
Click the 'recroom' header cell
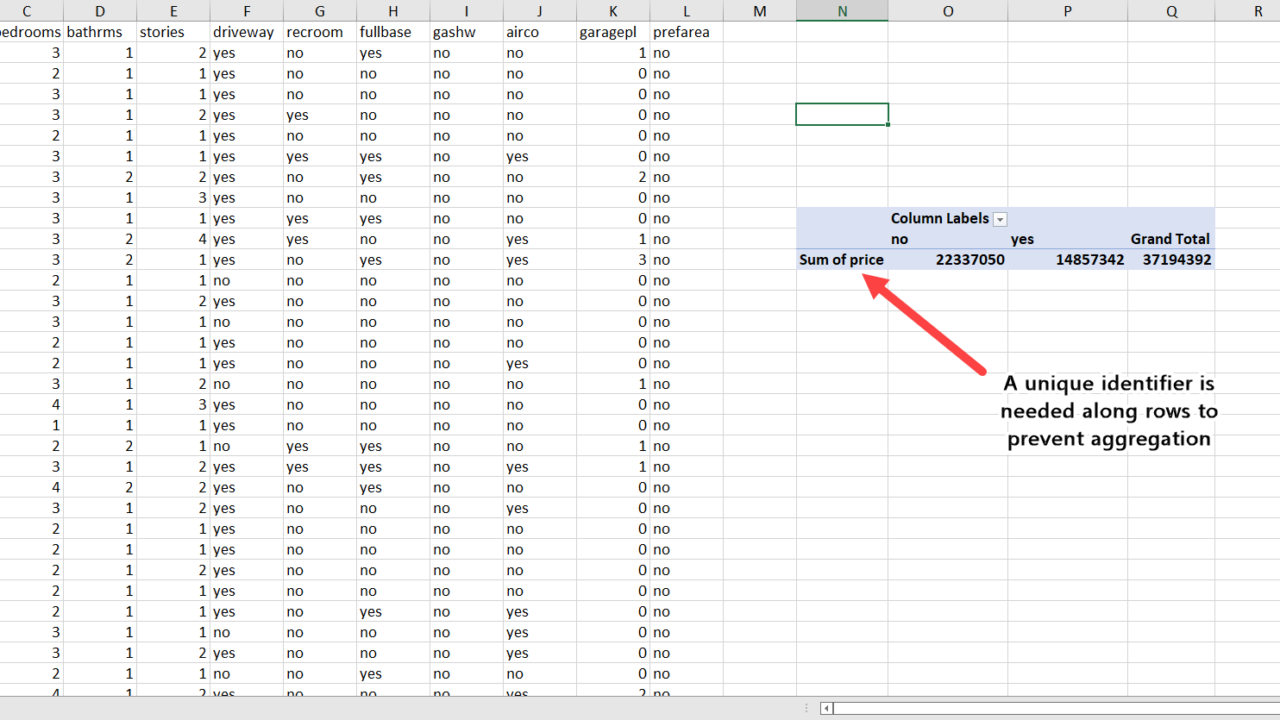319,32
